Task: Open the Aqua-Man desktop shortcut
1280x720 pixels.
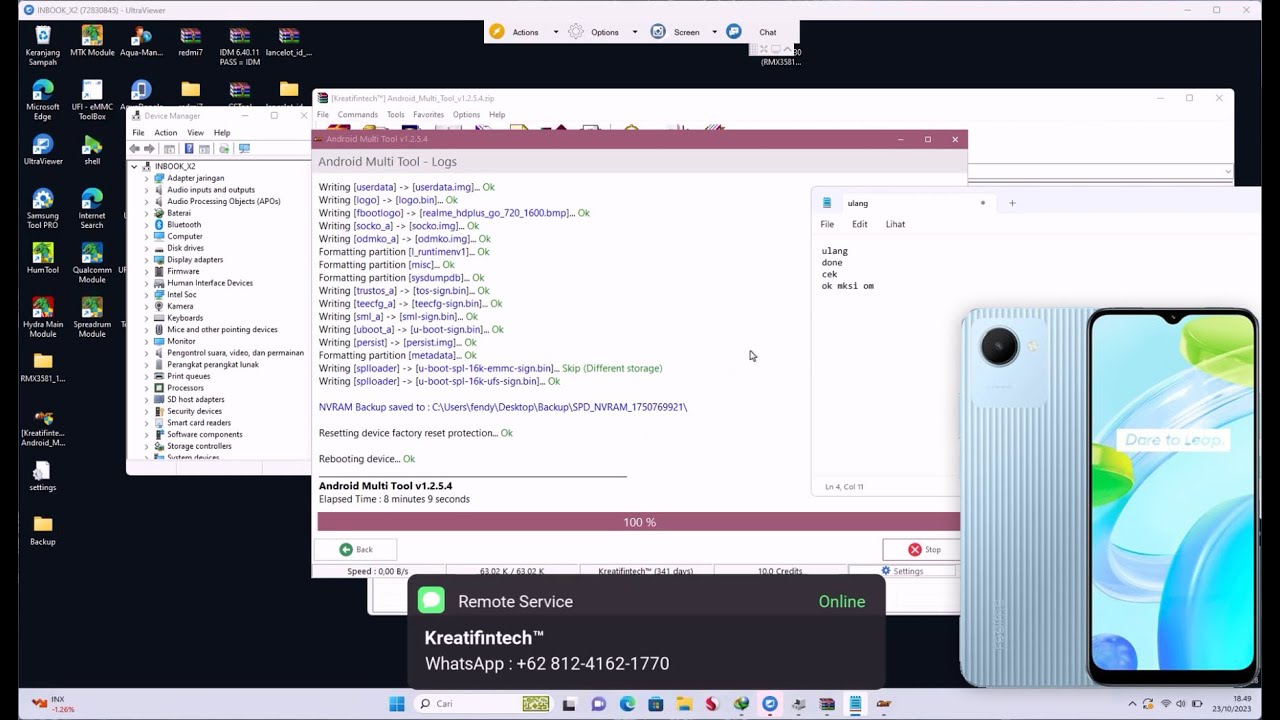Action: click(x=141, y=41)
